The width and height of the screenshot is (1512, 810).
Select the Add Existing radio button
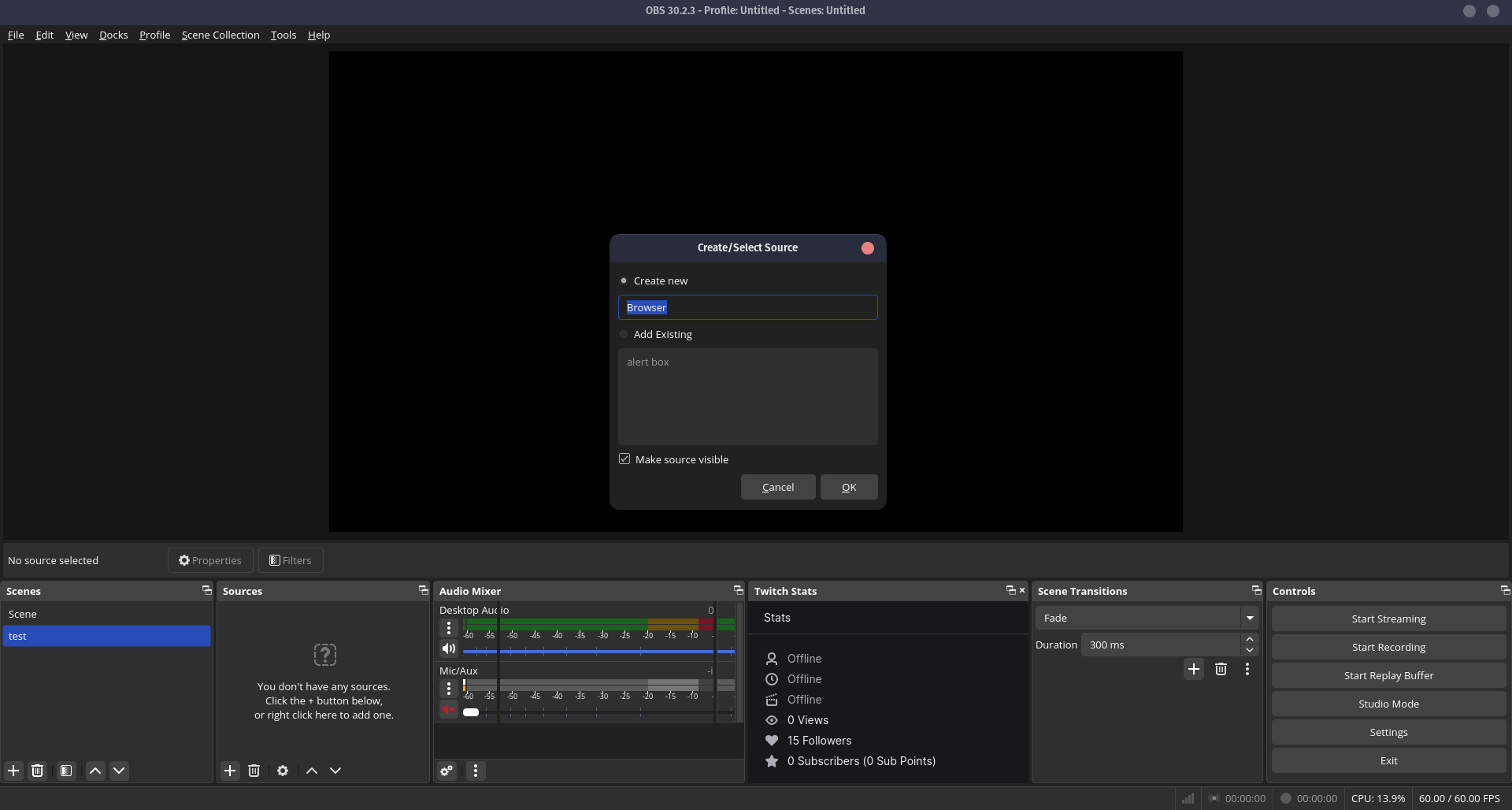pyautogui.click(x=624, y=334)
